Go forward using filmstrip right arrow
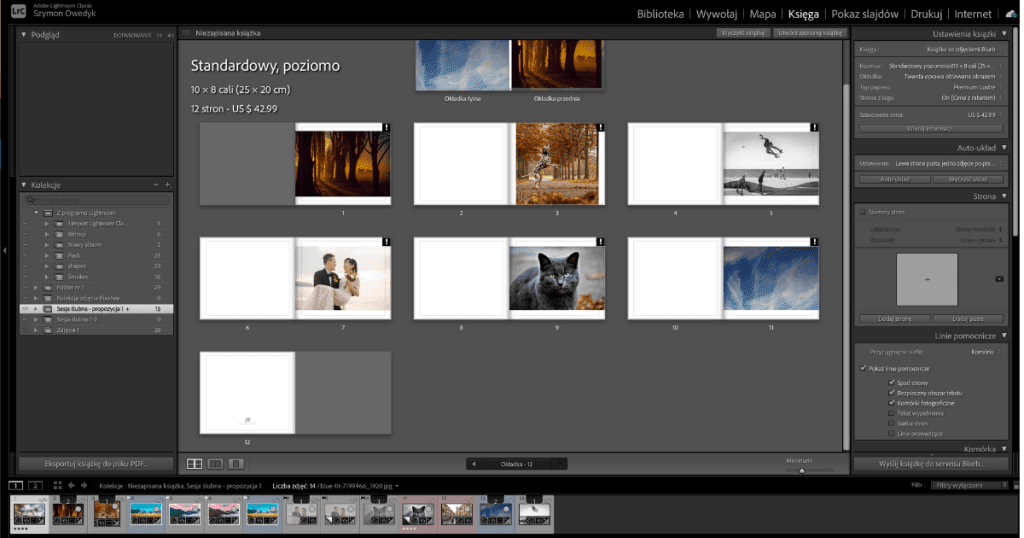1024x538 pixels. coord(84,485)
